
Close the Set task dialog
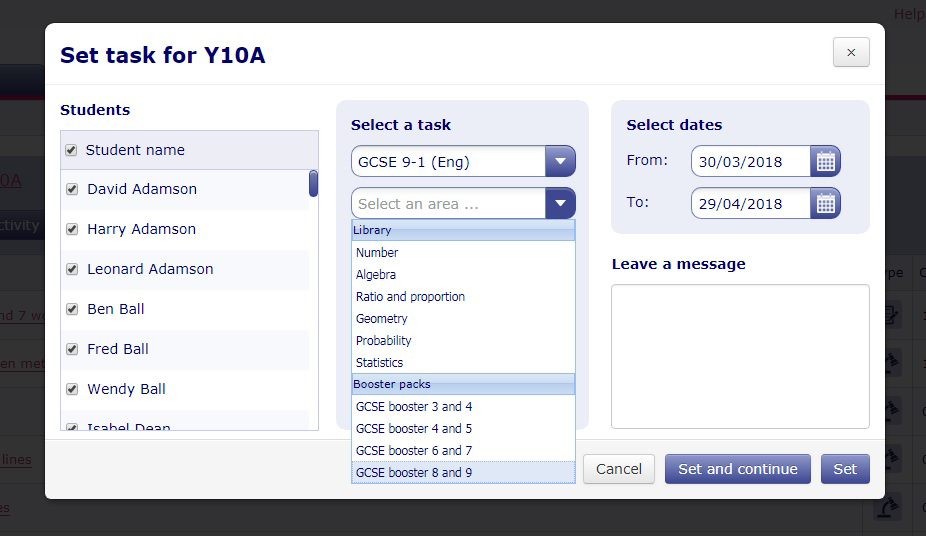(x=851, y=53)
